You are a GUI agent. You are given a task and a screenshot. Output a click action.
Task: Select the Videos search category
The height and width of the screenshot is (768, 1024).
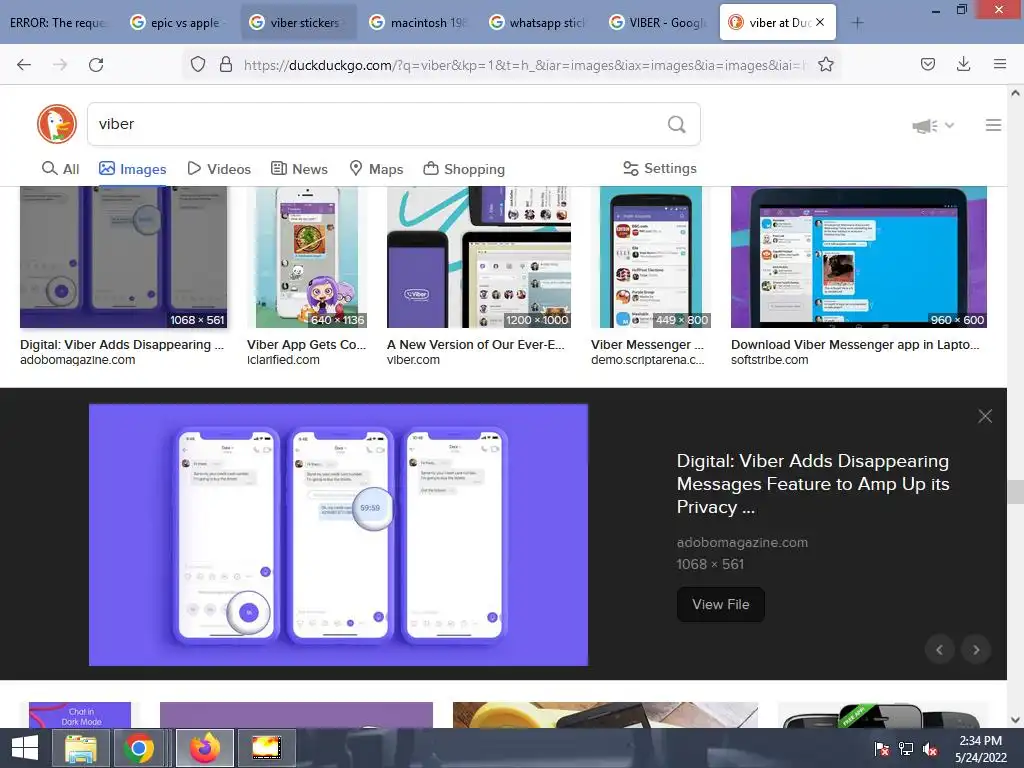point(219,168)
